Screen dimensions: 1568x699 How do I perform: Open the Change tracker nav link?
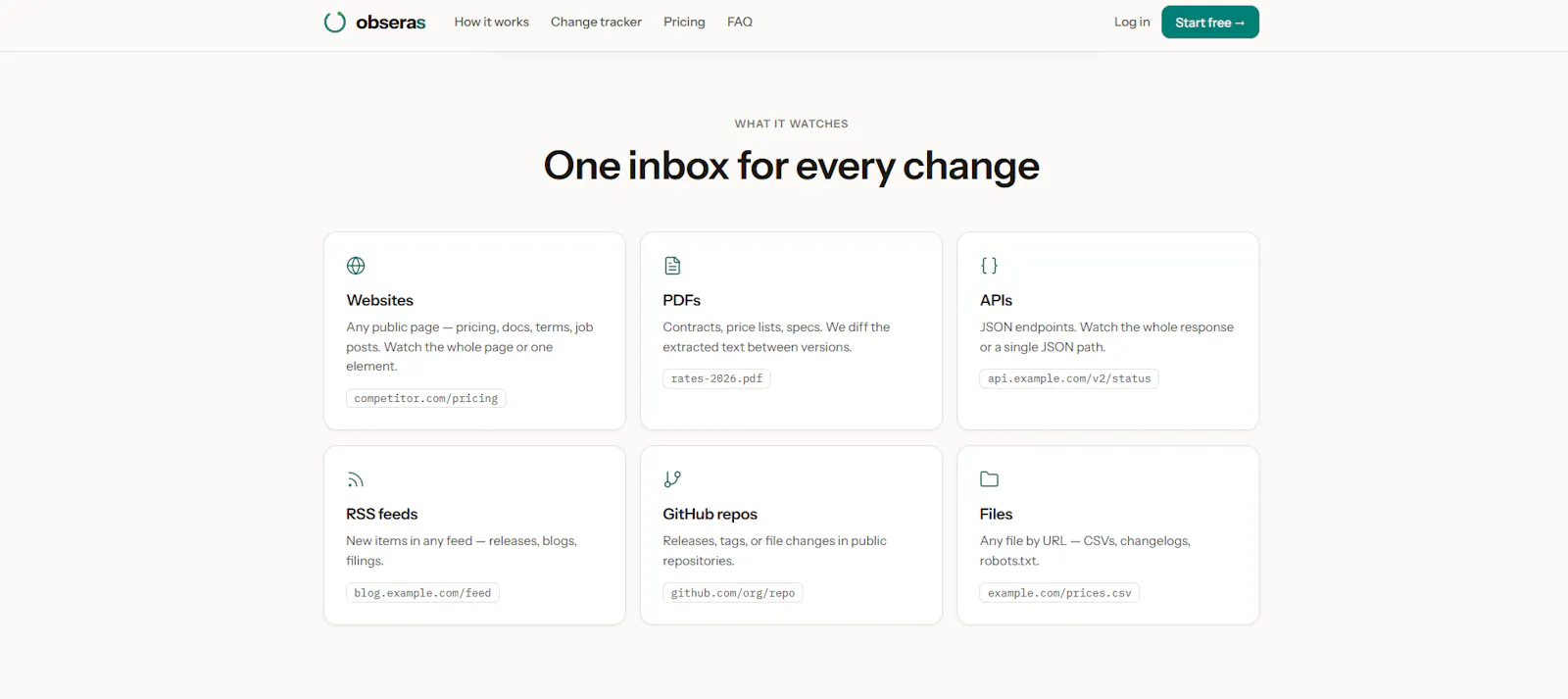point(596,22)
